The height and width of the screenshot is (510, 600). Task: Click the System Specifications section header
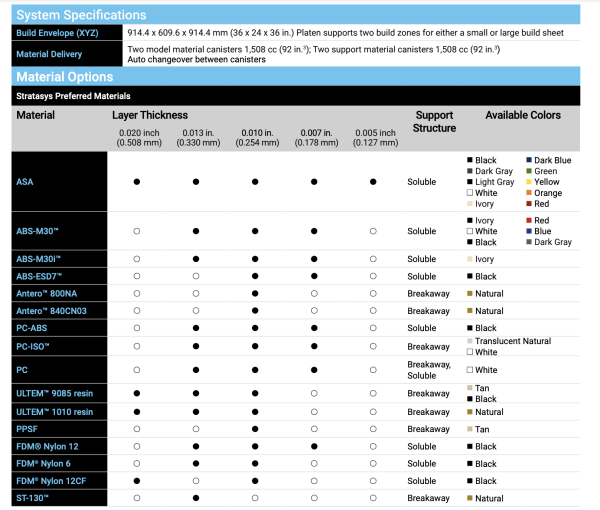tap(82, 15)
